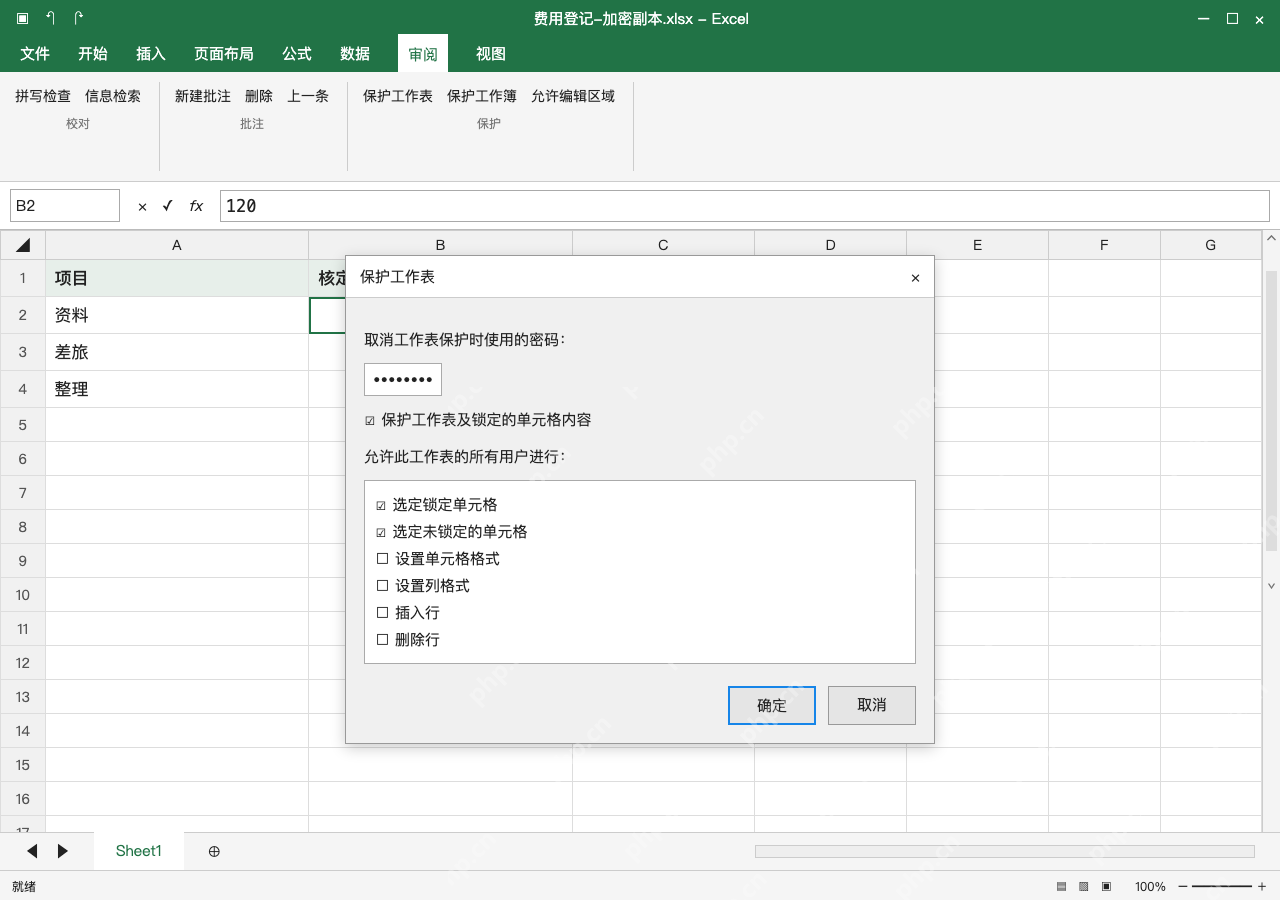Check the 删除行 permission box
Image resolution: width=1280 pixels, height=900 pixels.
click(382, 640)
